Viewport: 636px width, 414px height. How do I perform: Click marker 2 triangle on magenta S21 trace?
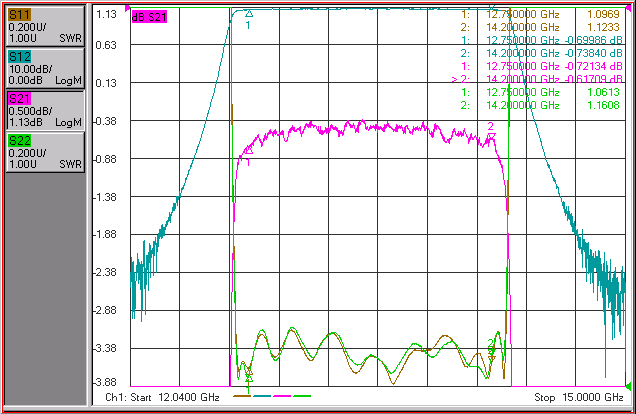(491, 136)
